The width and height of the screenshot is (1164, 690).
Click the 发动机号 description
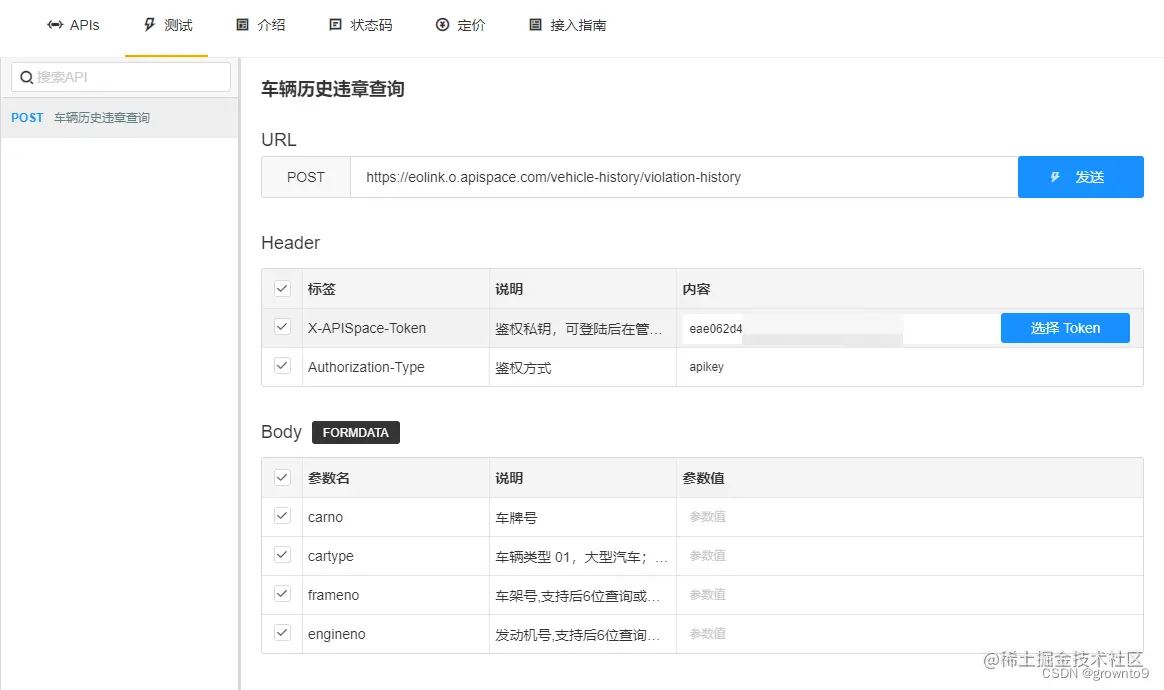[577, 635]
